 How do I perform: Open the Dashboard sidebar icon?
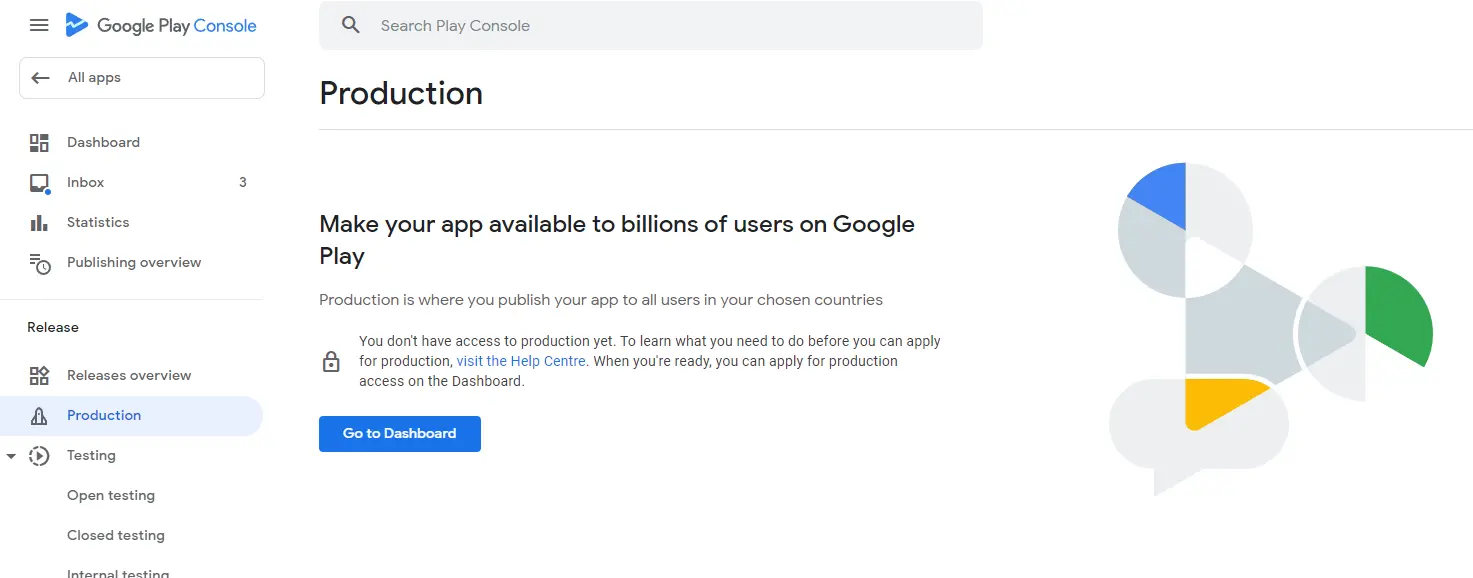click(39, 142)
